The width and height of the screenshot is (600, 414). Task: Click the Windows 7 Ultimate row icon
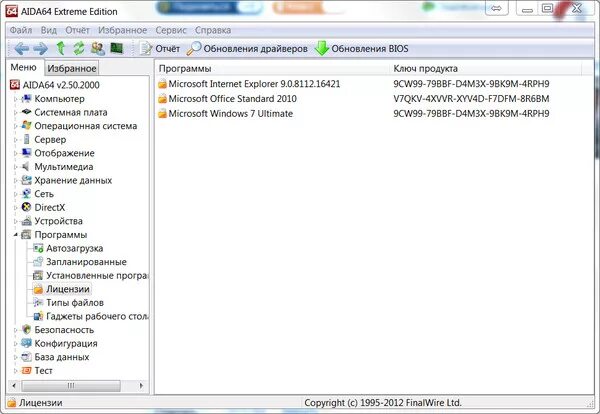163,114
